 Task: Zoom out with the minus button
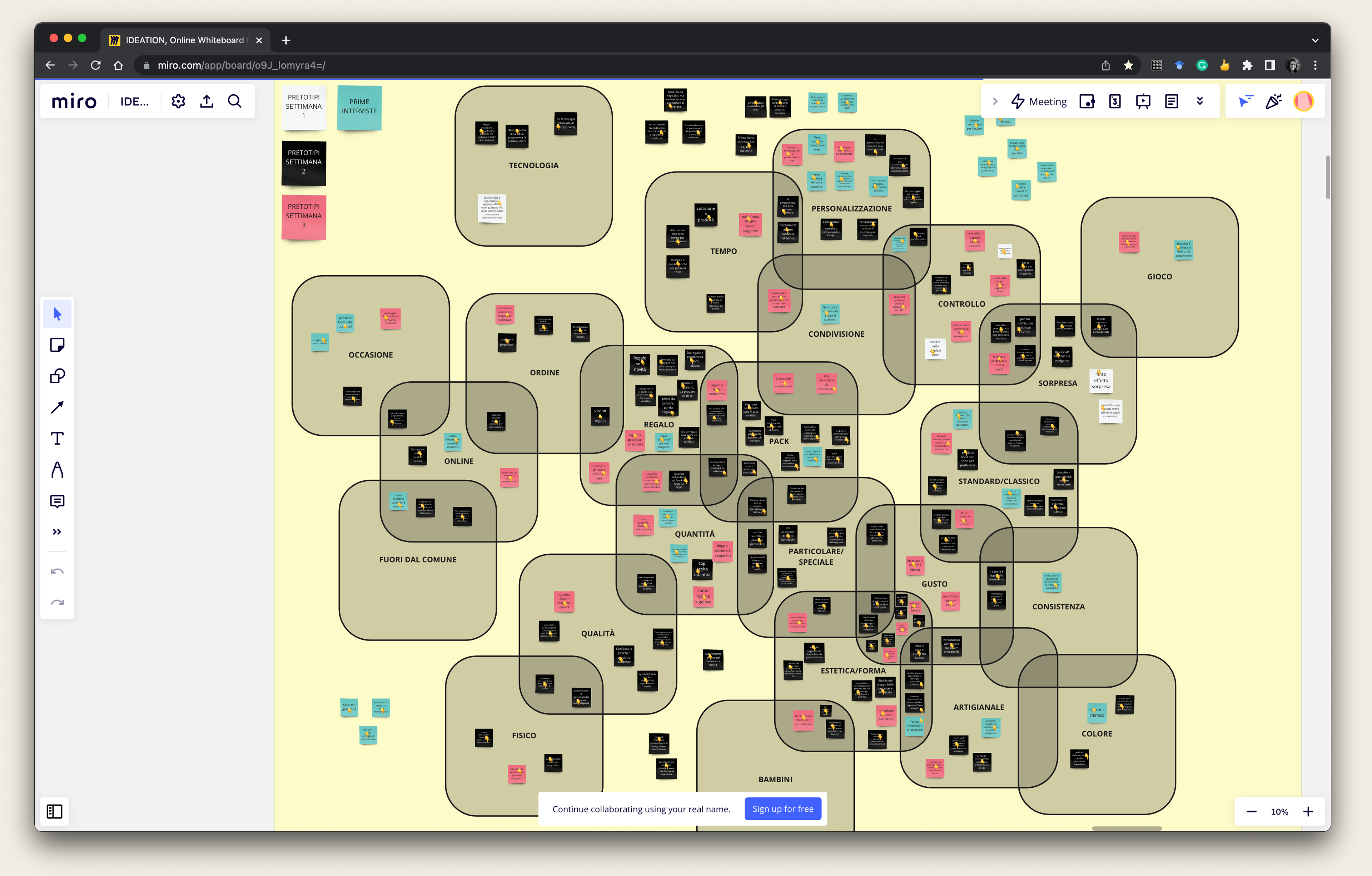point(1251,812)
